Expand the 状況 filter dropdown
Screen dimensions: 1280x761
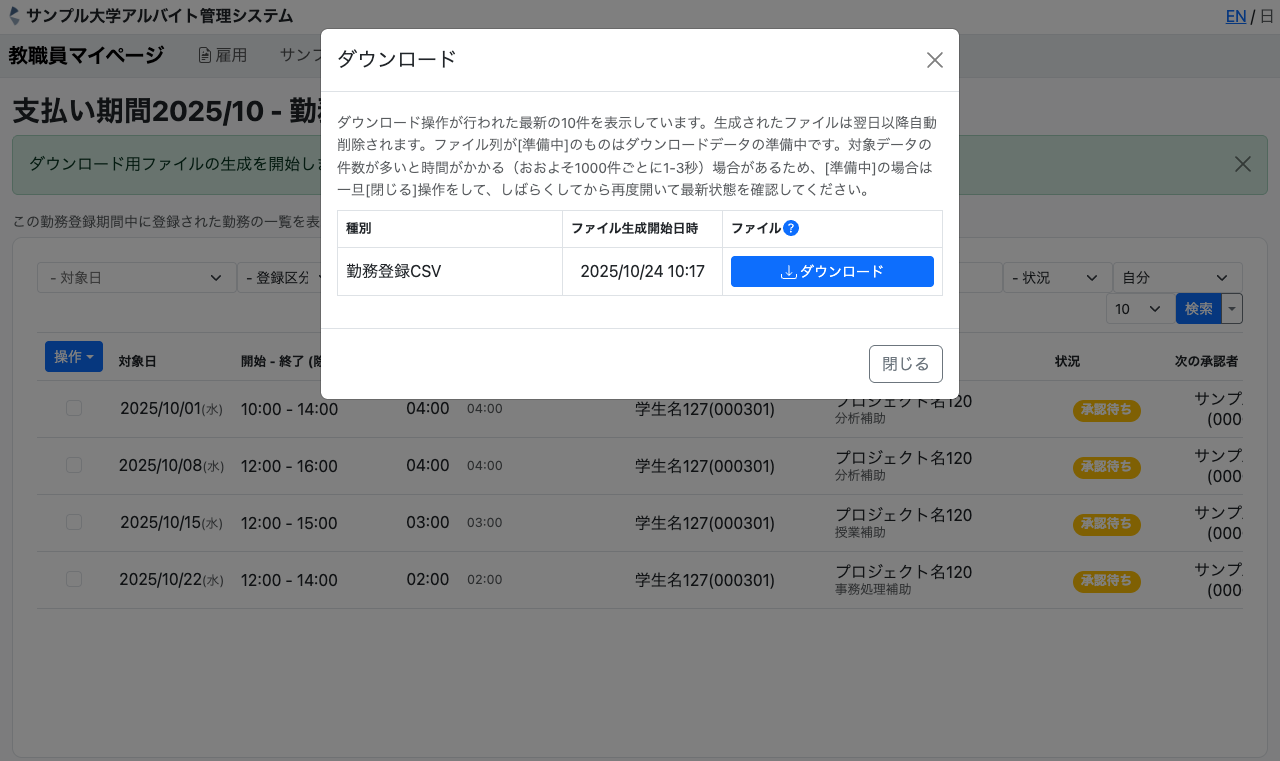(1057, 278)
